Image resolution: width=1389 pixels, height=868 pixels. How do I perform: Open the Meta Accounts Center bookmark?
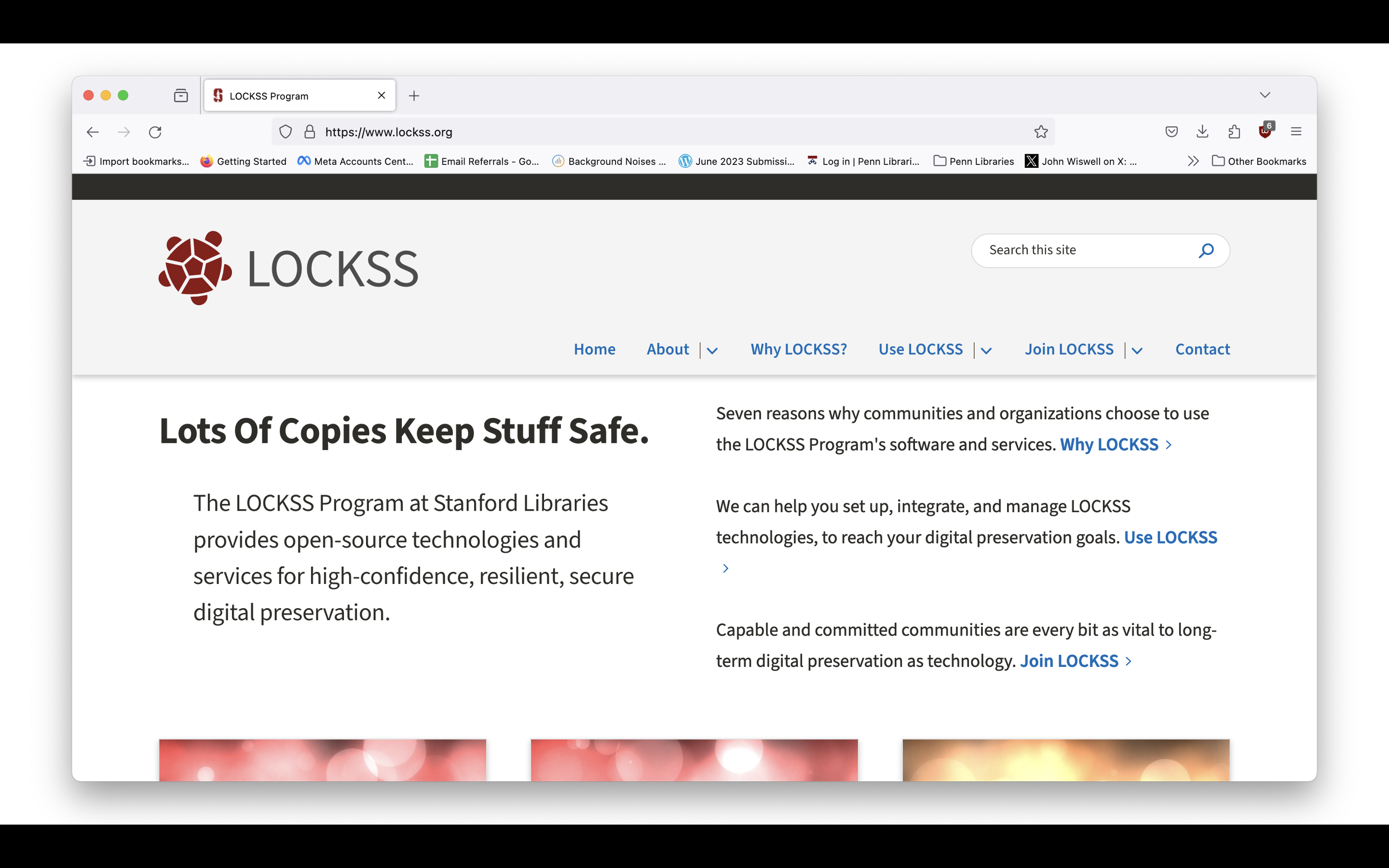click(355, 162)
